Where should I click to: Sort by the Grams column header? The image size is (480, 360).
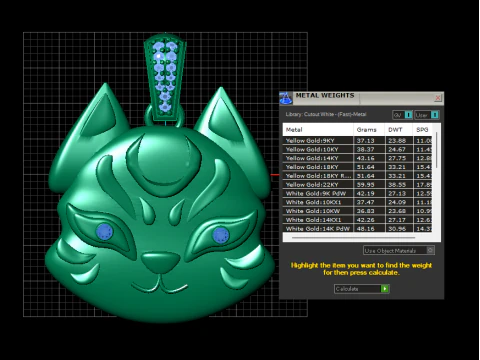[x=369, y=130]
